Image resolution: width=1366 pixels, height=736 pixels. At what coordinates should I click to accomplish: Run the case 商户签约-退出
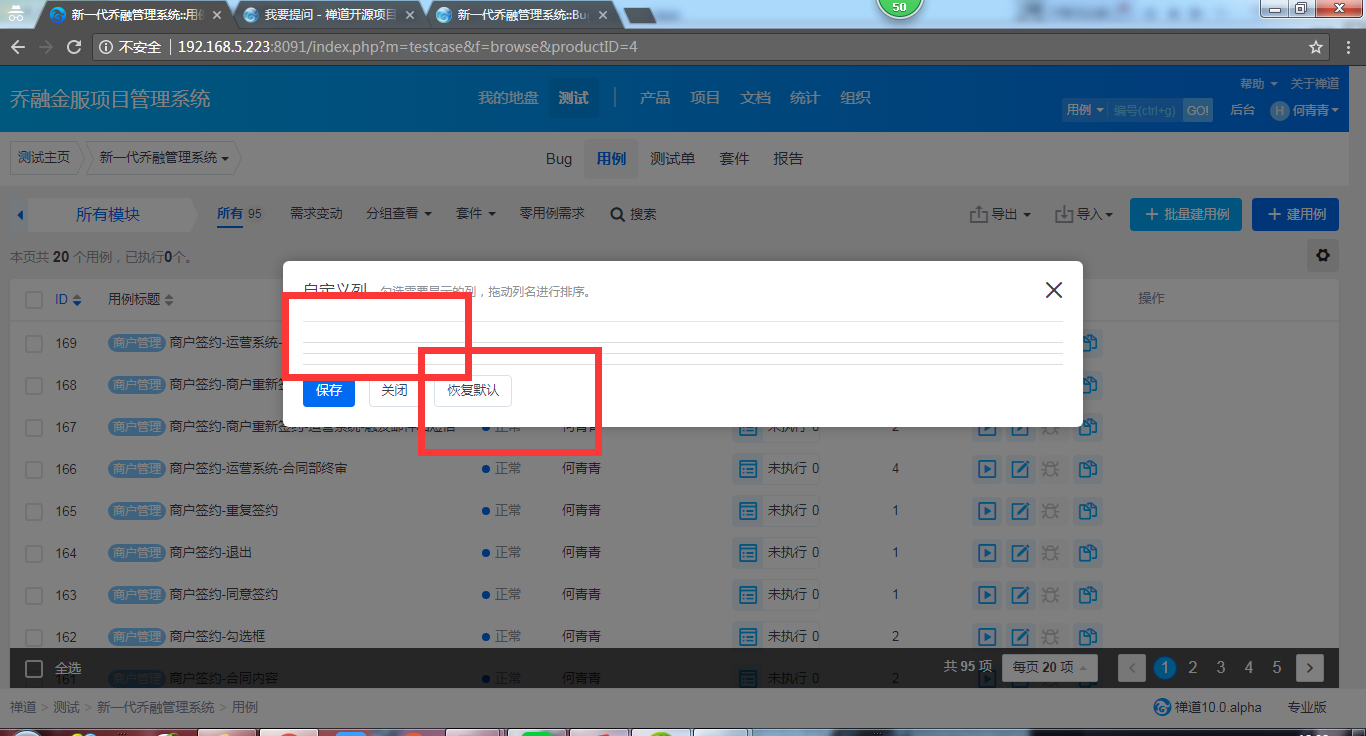click(x=987, y=553)
